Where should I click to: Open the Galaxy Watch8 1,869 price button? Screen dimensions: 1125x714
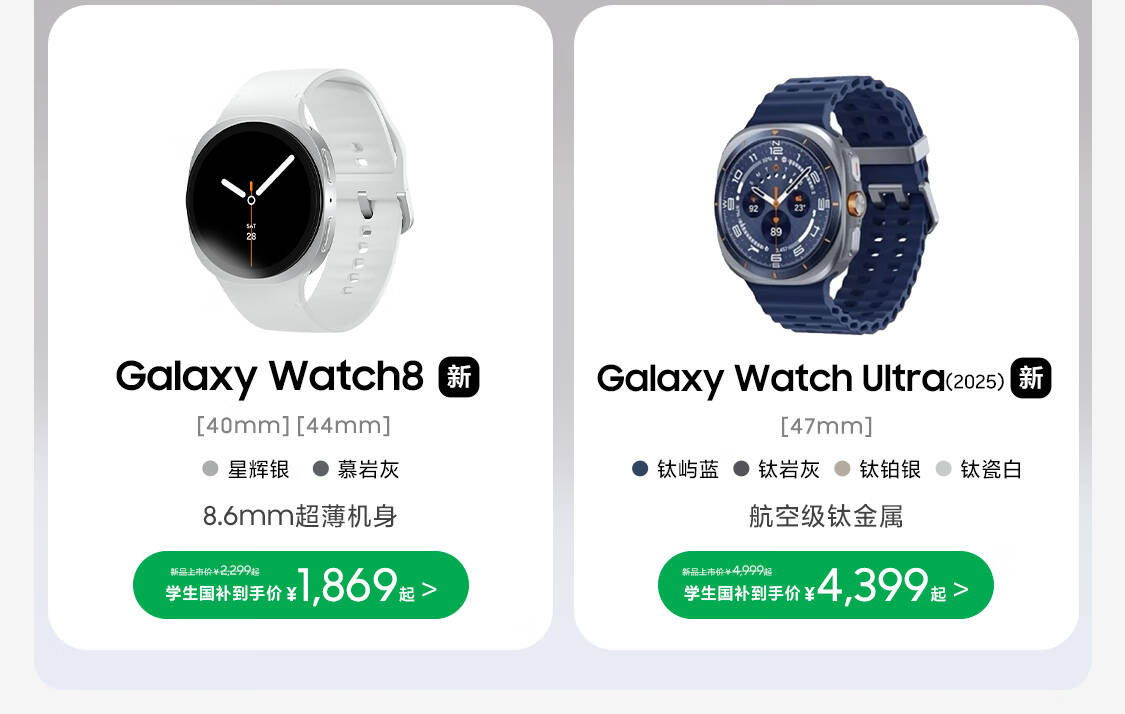[x=301, y=585]
